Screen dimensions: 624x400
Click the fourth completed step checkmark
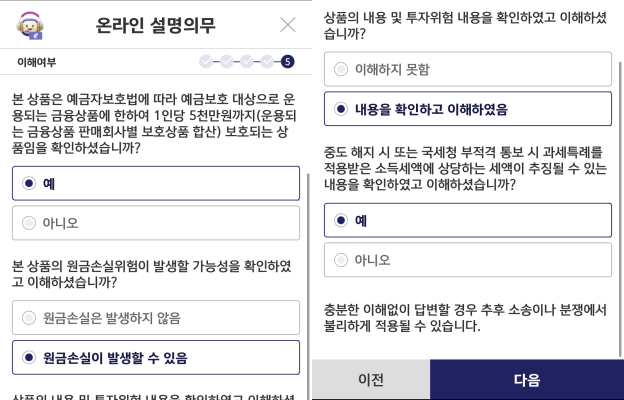tap(267, 62)
